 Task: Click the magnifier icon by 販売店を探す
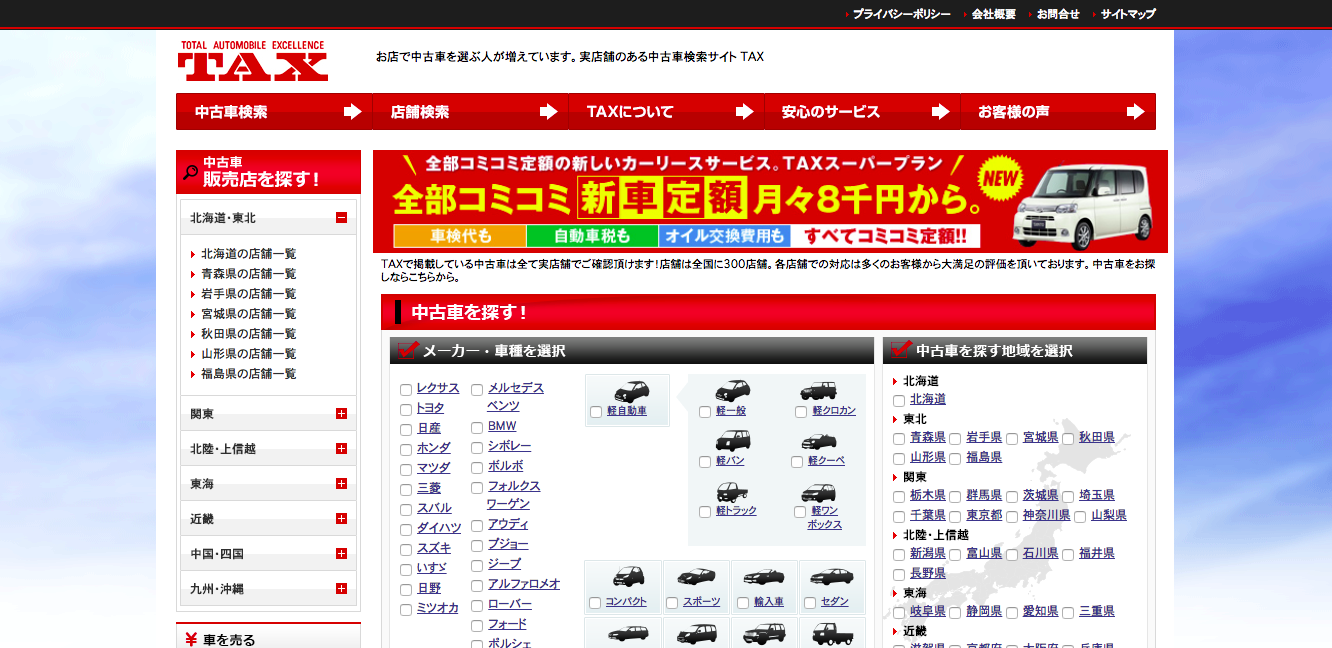point(190,172)
